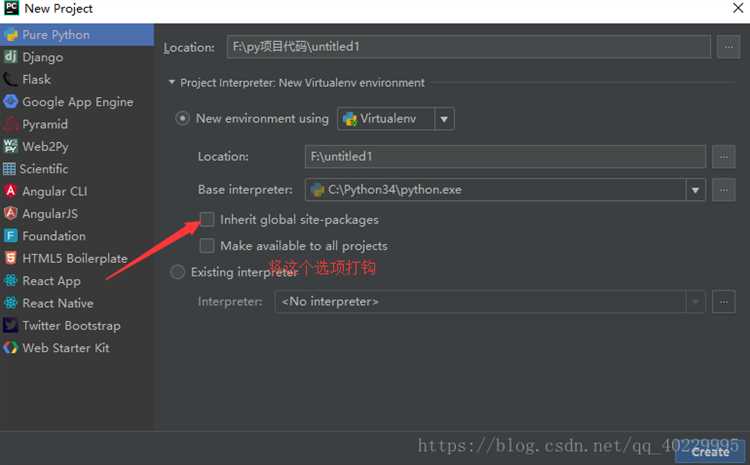Click the Project Interpreter: New Virtualenv environment heading

(x=302, y=83)
